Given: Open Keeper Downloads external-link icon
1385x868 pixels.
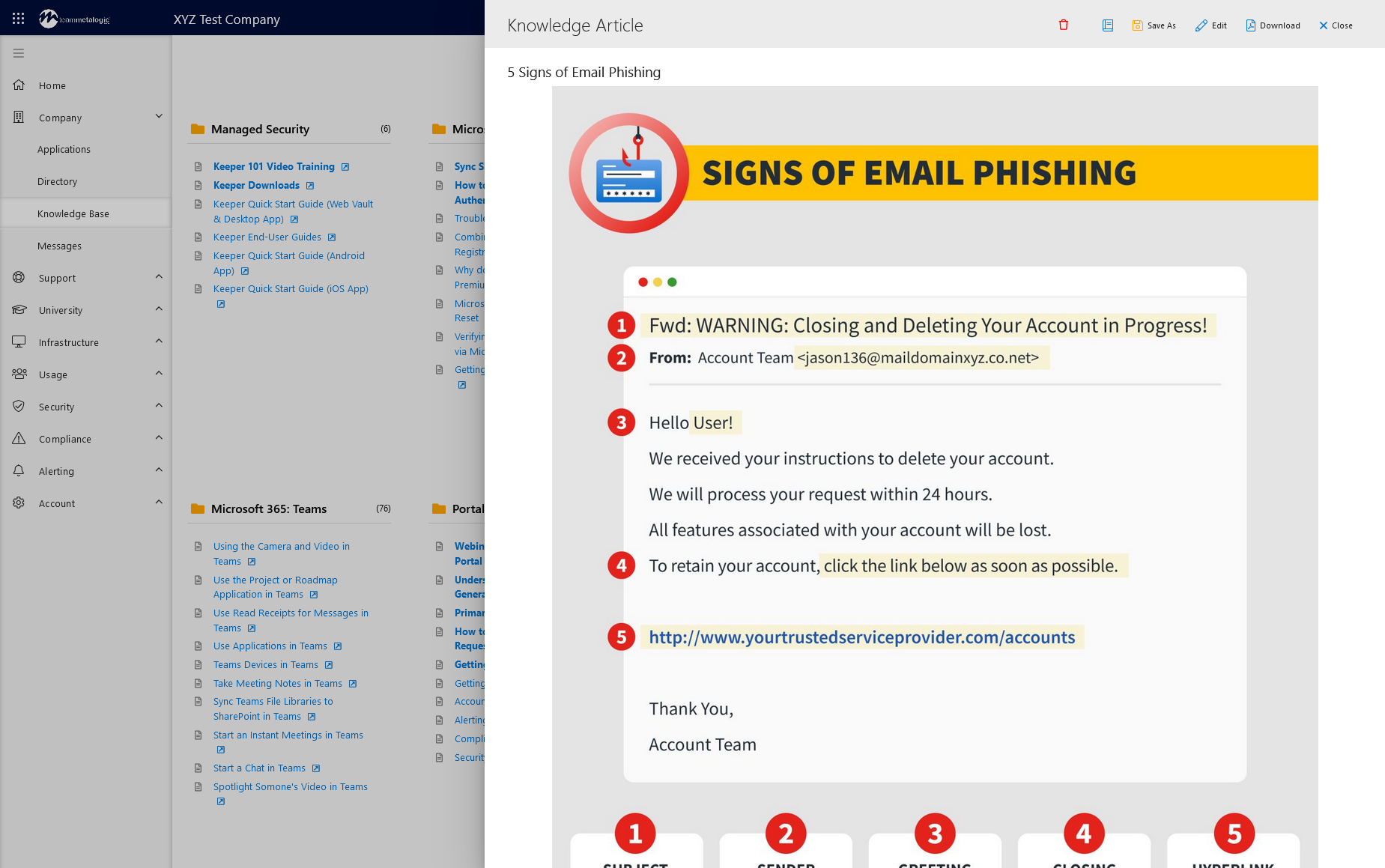Looking at the screenshot, I should tap(310, 186).
